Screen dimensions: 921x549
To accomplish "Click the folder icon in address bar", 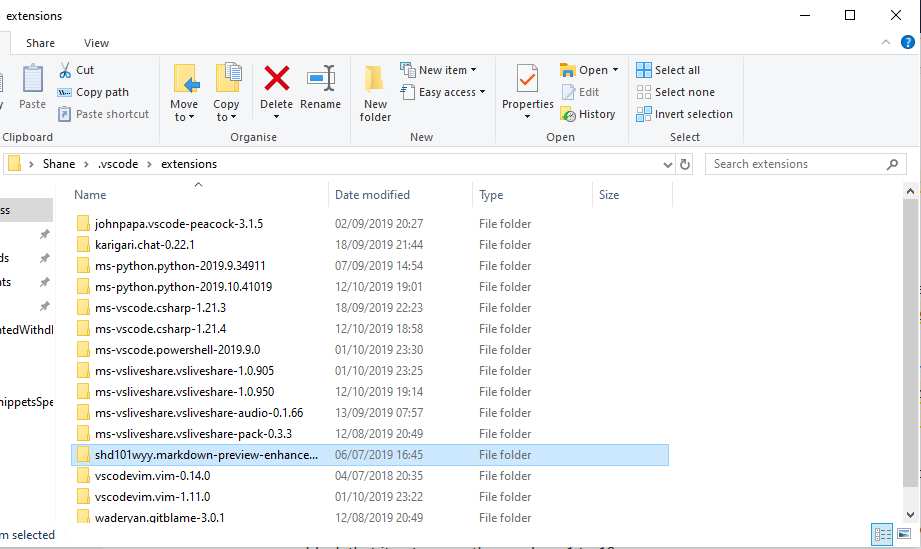I will pyautogui.click(x=15, y=164).
